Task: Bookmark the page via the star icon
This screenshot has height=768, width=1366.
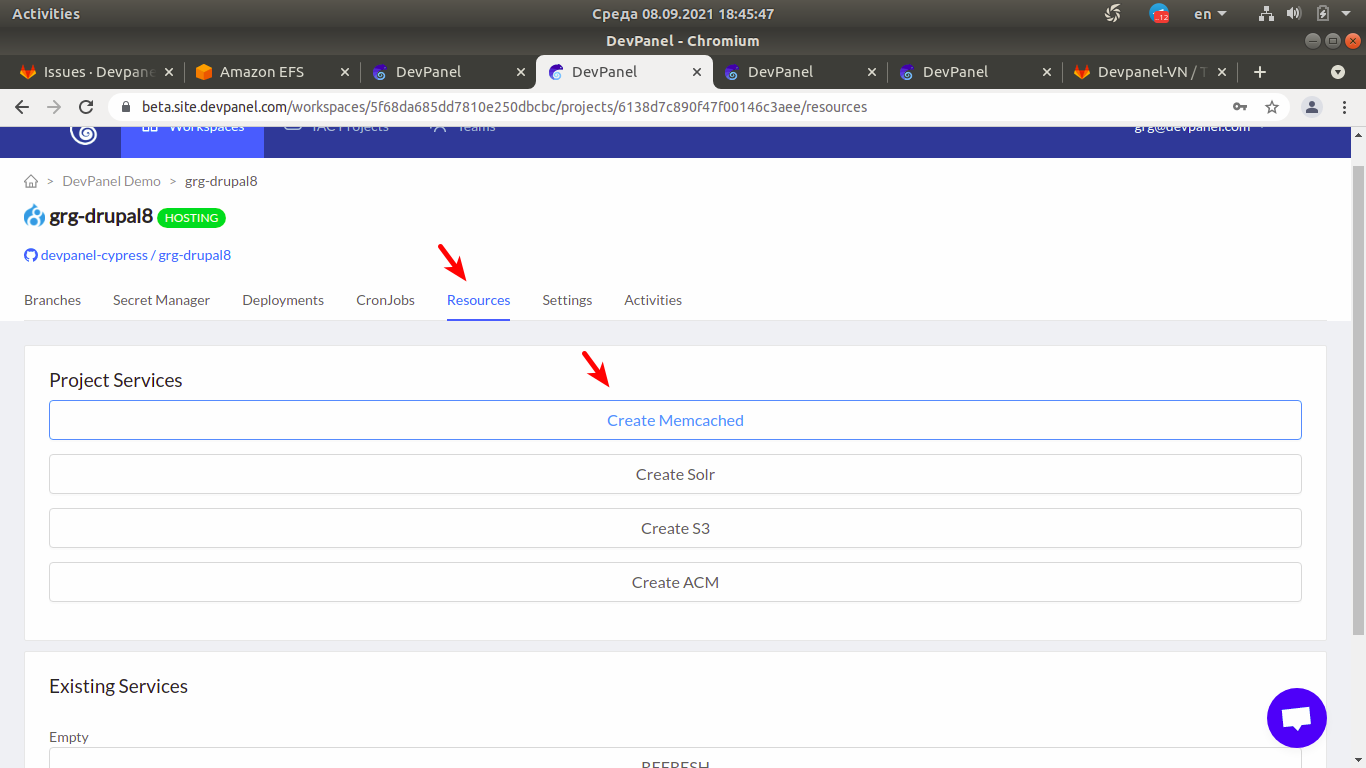Action: coord(1271,107)
